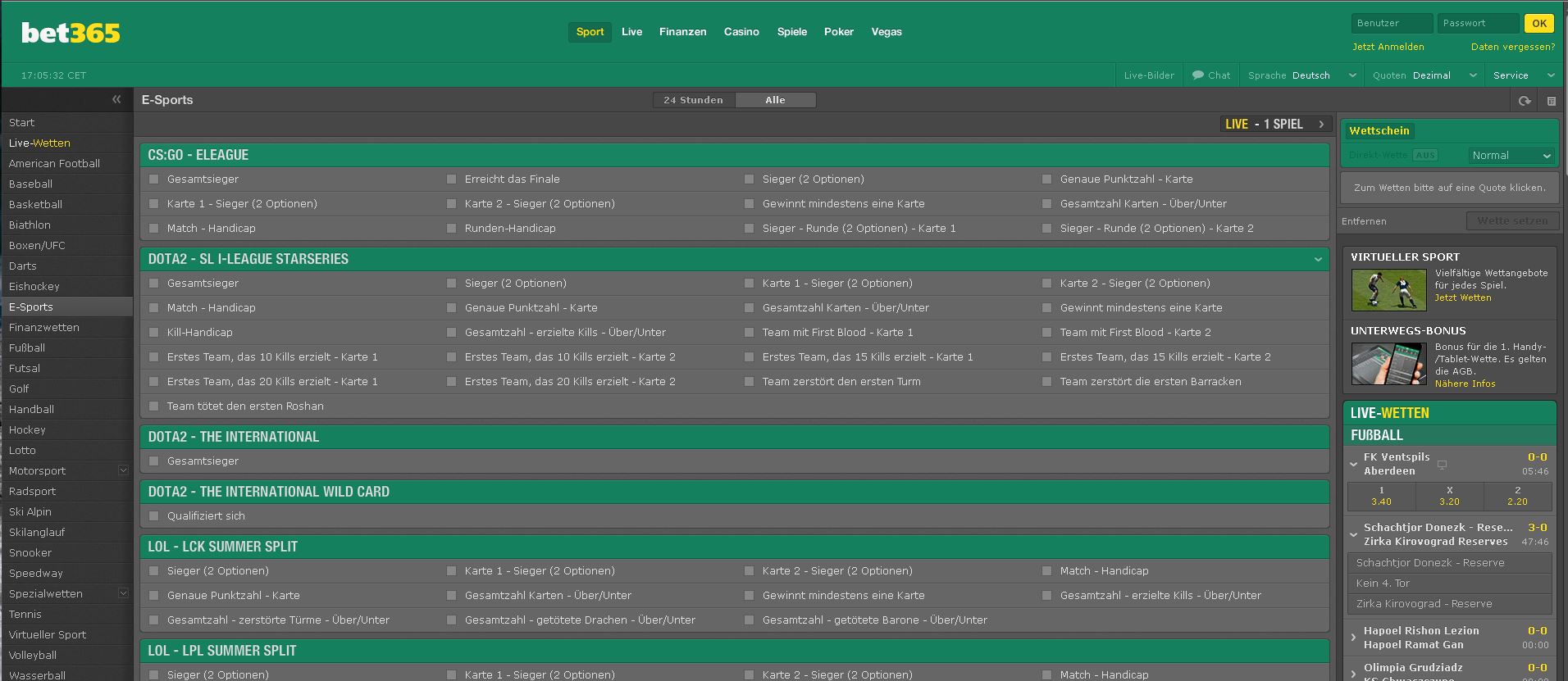
Task: Click Nähere Infos link
Action: [x=1465, y=384]
